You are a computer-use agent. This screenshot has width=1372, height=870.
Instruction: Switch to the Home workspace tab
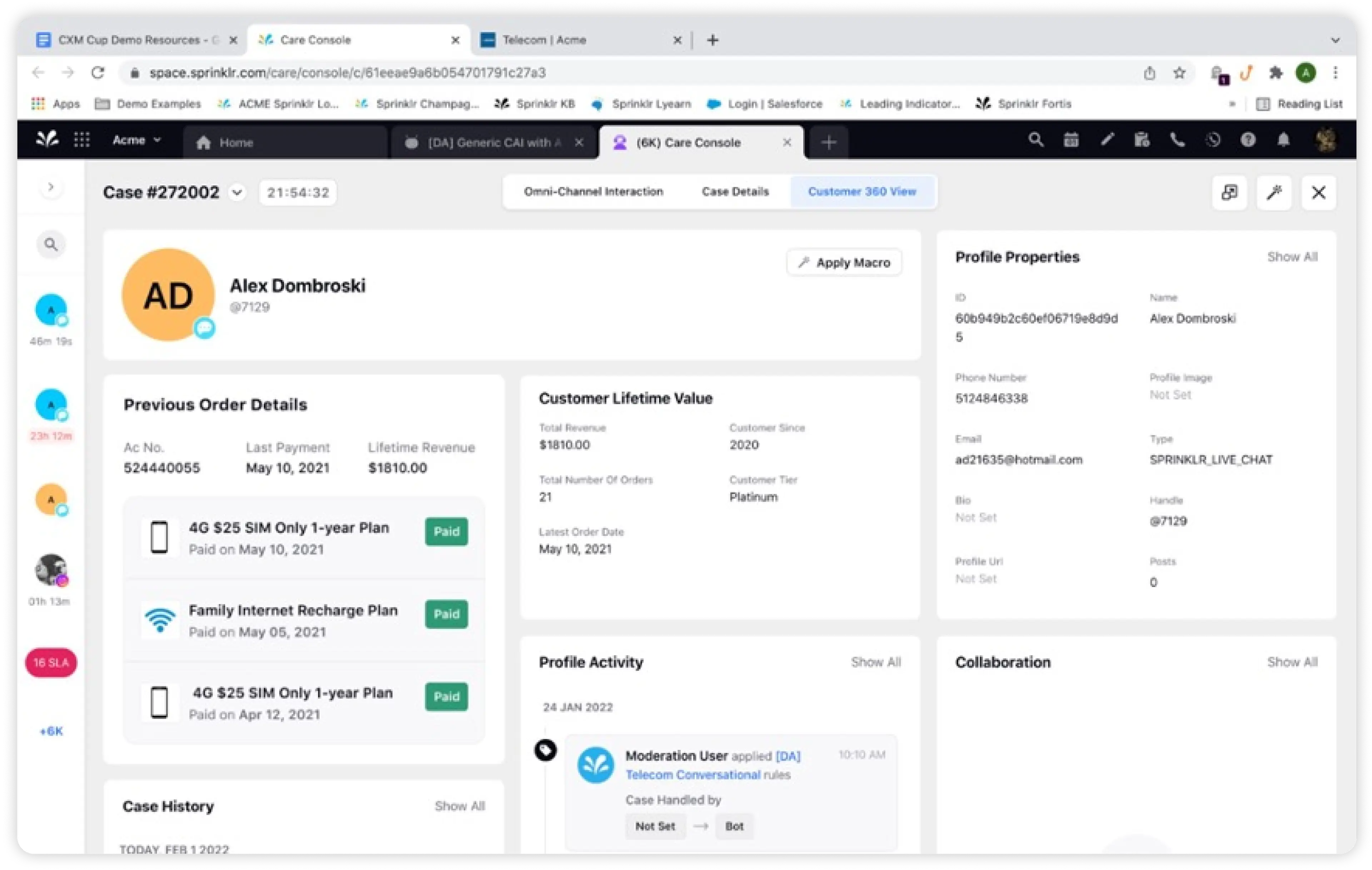point(285,143)
